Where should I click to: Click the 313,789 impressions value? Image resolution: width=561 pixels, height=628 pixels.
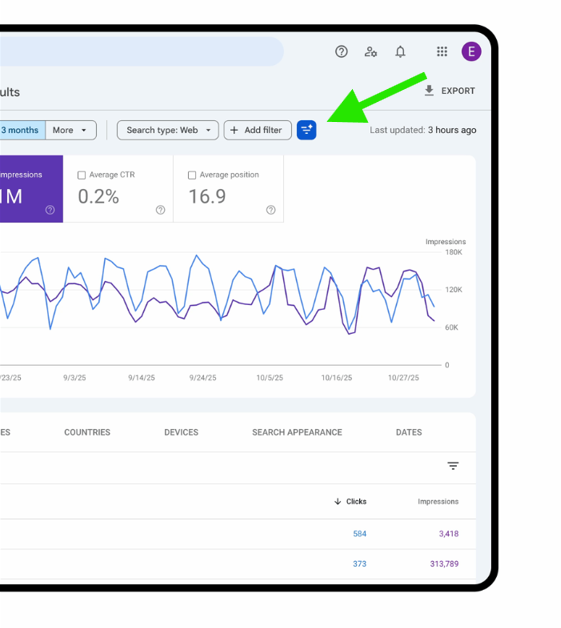pyautogui.click(x=444, y=564)
